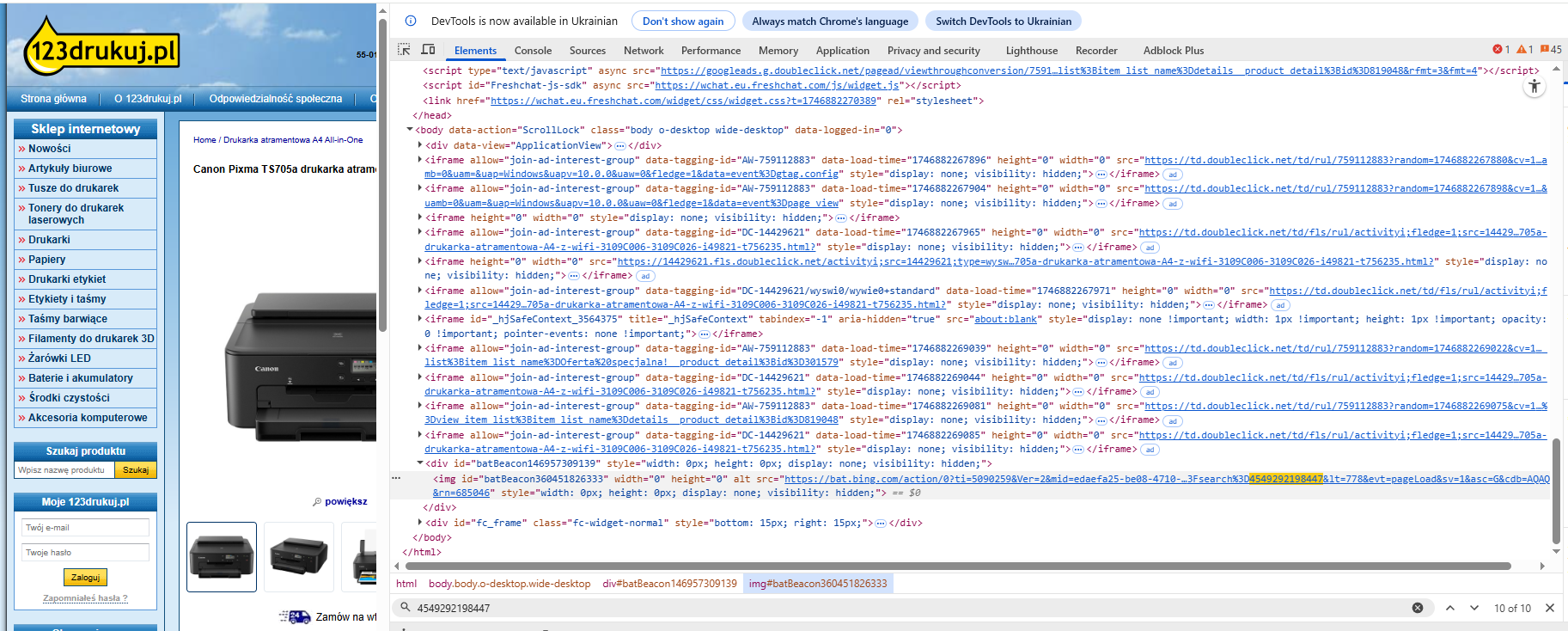This screenshot has height=631, width=1568.
Task: Open the Network tab
Action: [x=644, y=51]
